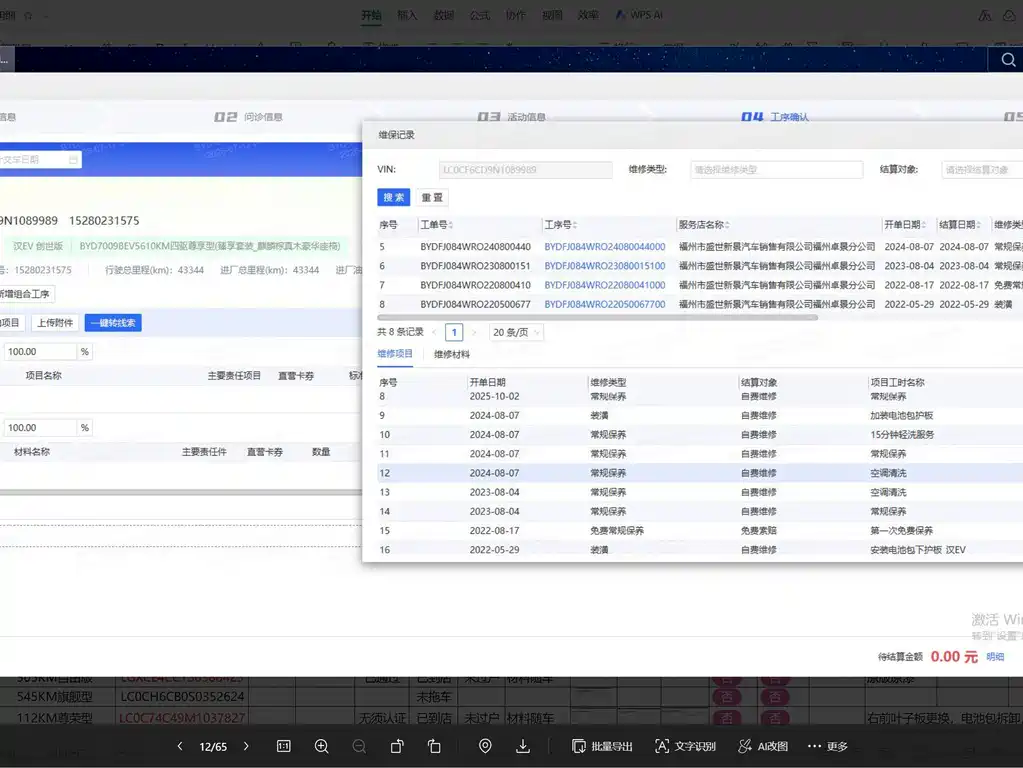Image resolution: width=1023 pixels, height=768 pixels.
Task: Expand the 20 条/页 page size dropdown
Action: click(517, 332)
